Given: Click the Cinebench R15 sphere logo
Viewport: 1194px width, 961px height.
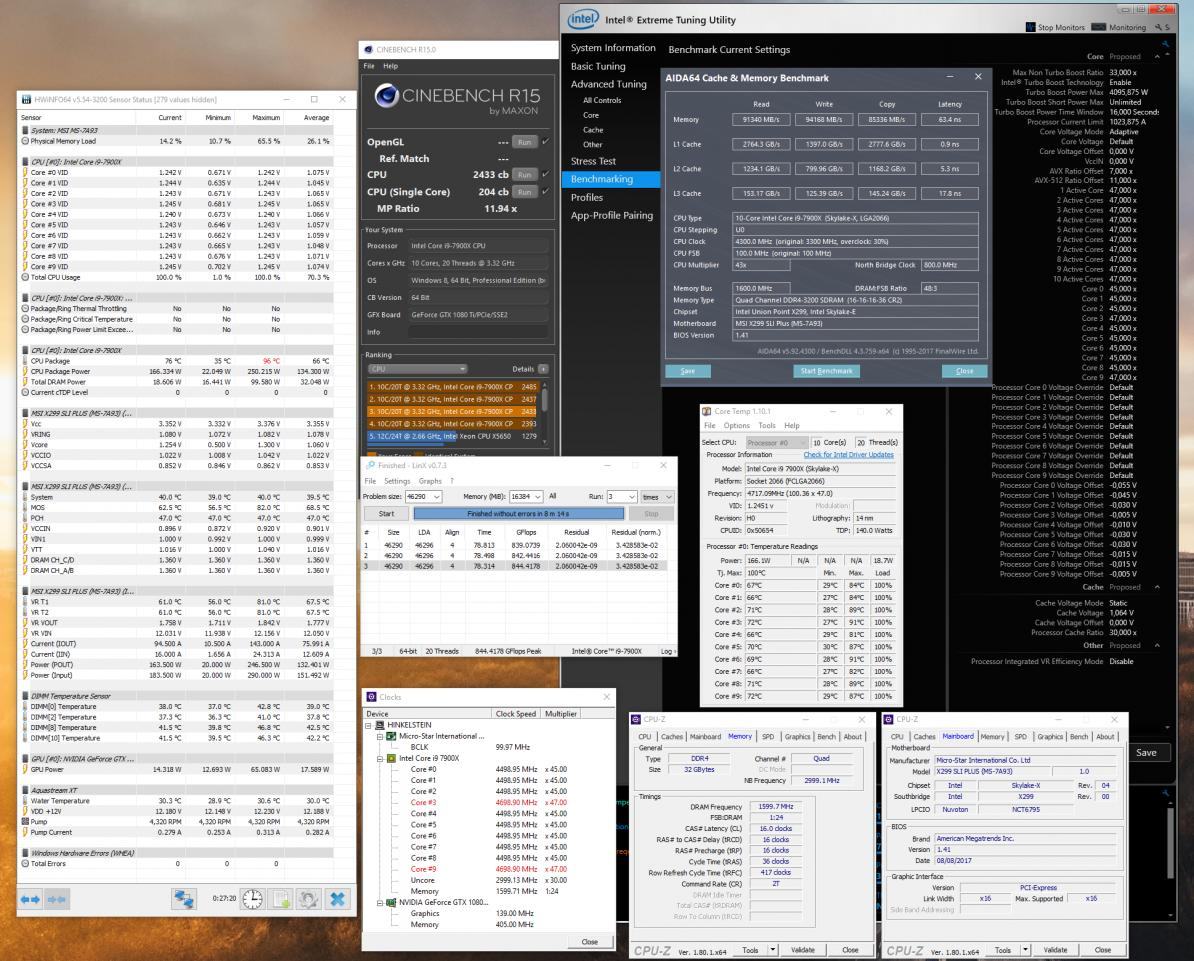Looking at the screenshot, I should point(387,96).
